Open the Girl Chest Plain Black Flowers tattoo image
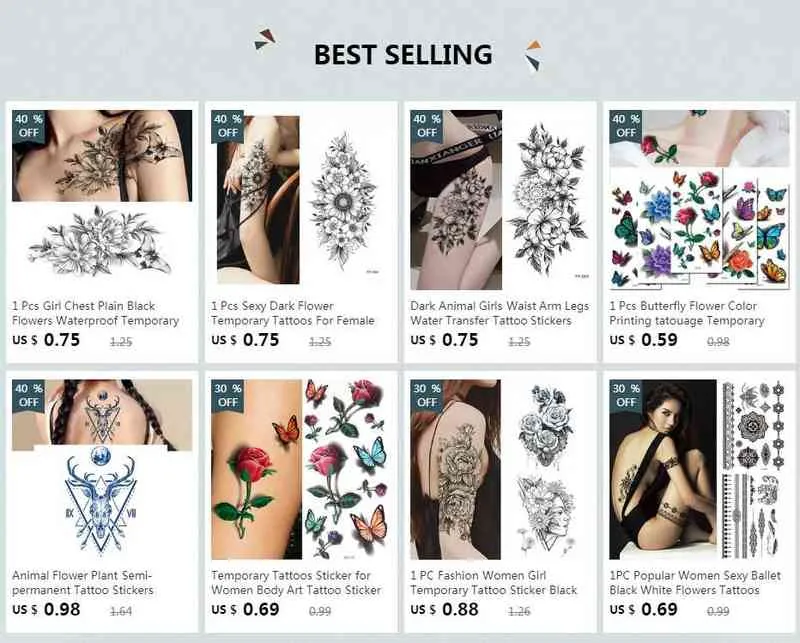The width and height of the screenshot is (800, 643). point(102,200)
